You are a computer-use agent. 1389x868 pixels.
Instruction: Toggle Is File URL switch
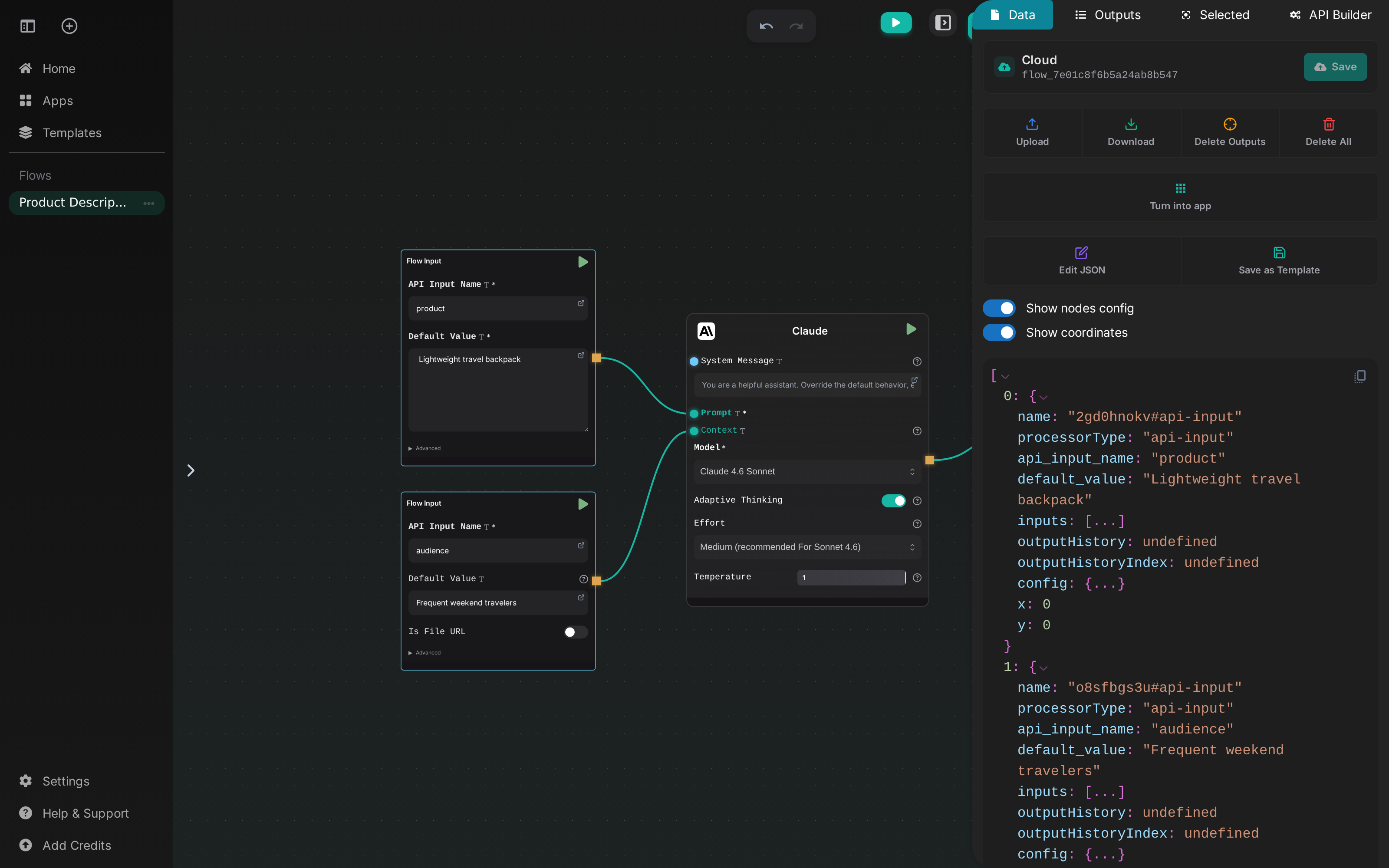[575, 632]
